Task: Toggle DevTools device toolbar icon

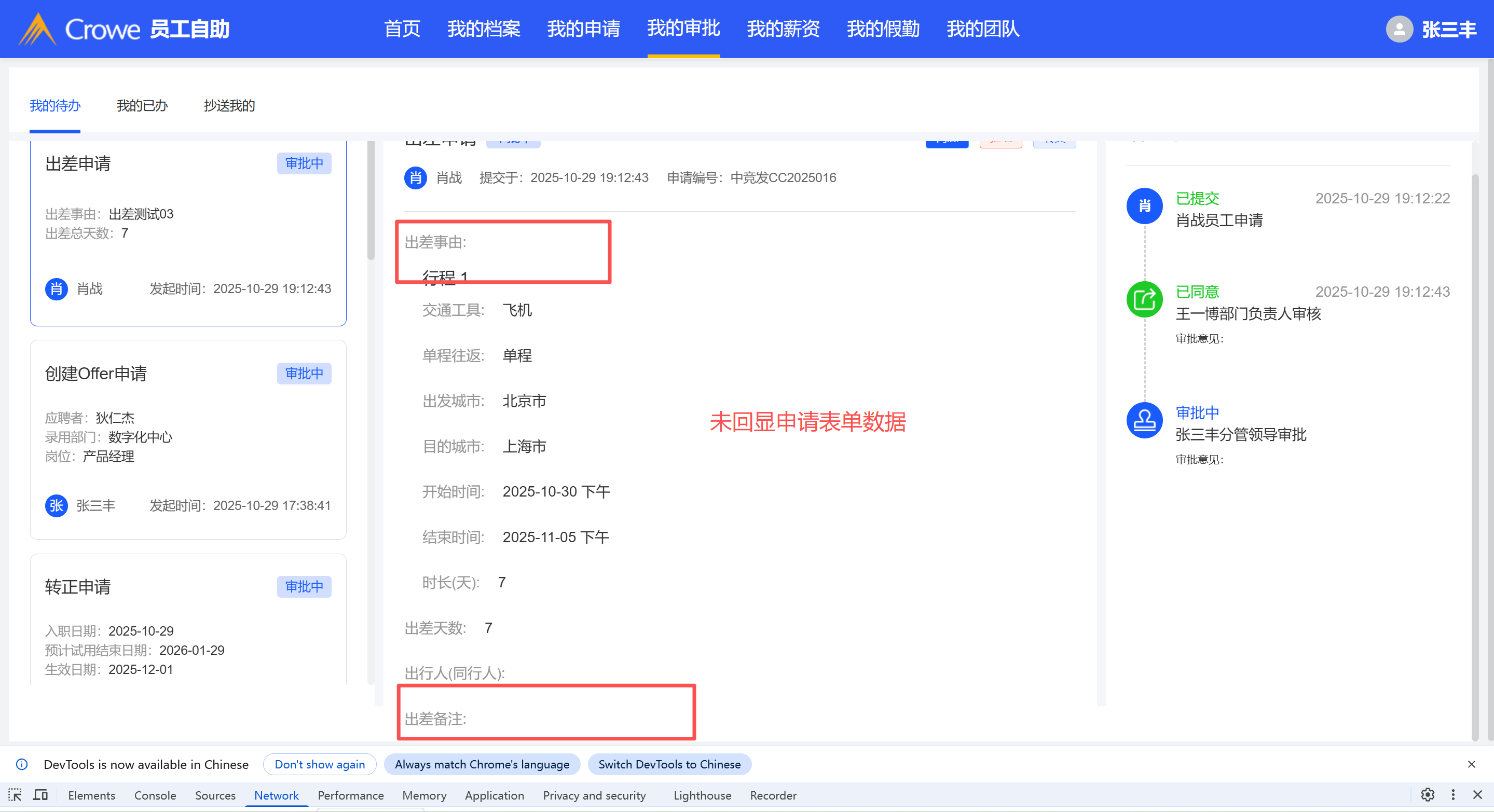Action: click(40, 794)
